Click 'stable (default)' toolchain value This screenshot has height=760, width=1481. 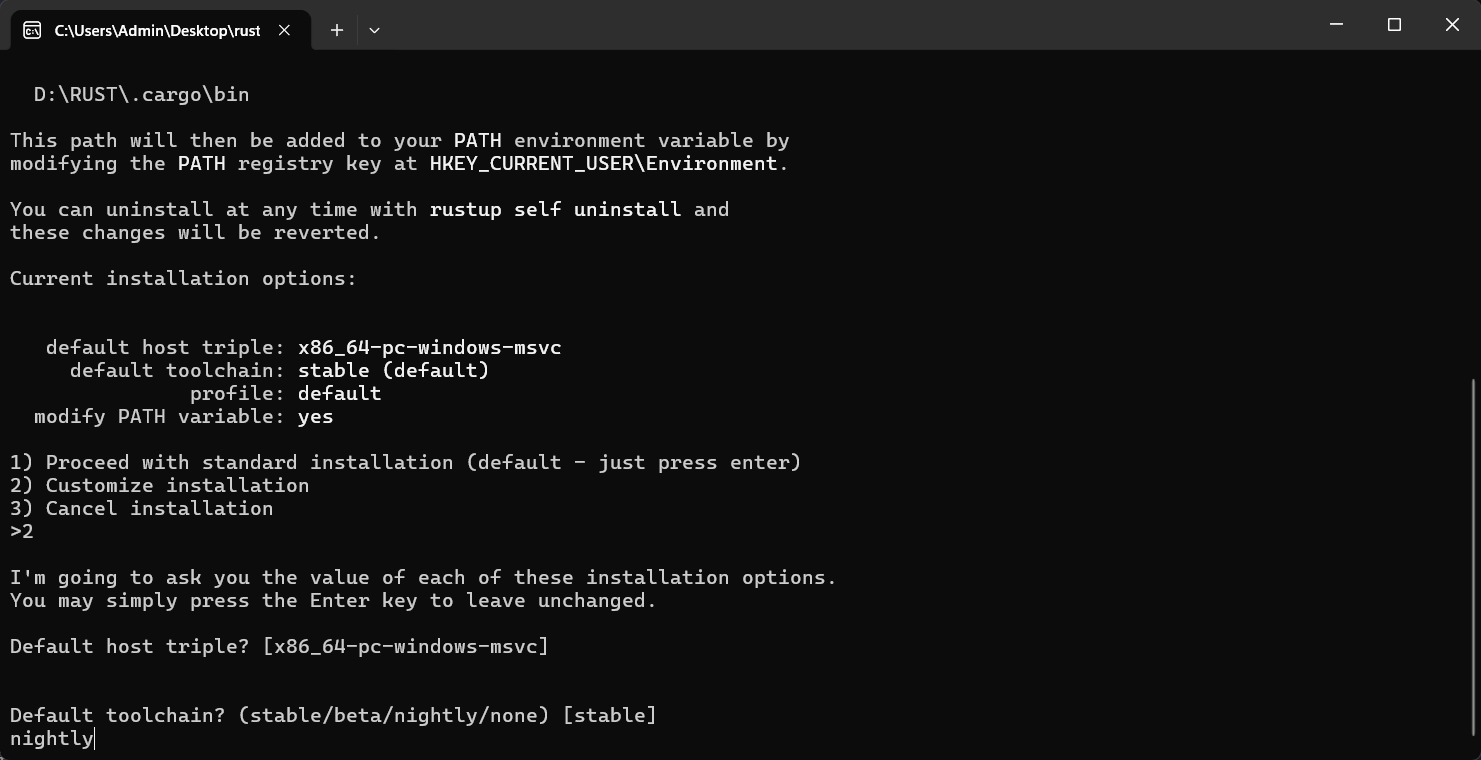click(x=393, y=370)
